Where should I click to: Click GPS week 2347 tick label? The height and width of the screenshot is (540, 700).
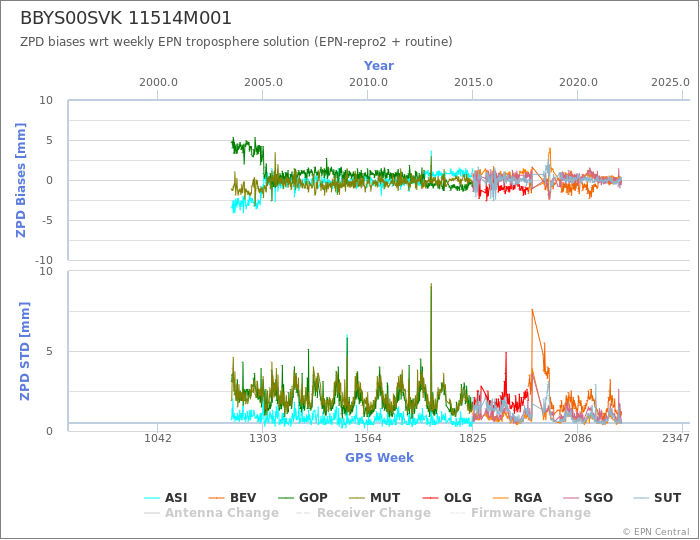pyautogui.click(x=676, y=438)
